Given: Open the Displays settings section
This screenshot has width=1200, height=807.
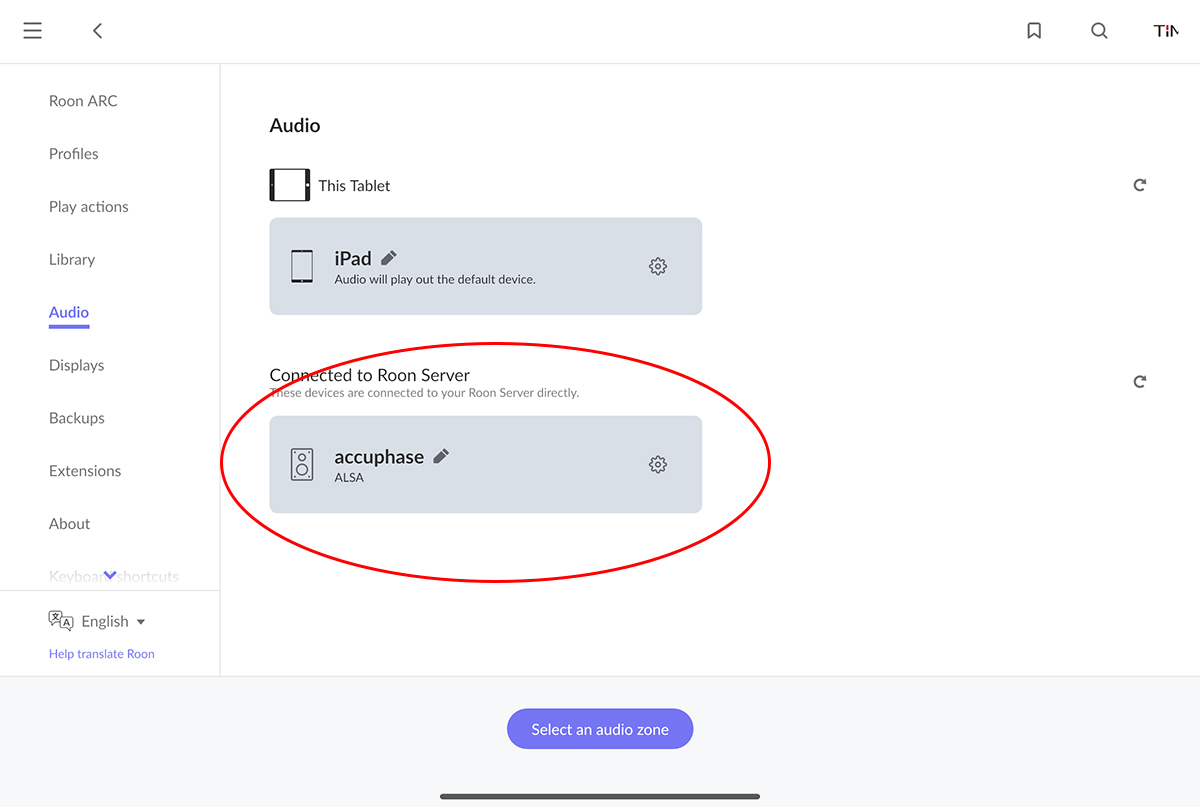Looking at the screenshot, I should point(76,365).
